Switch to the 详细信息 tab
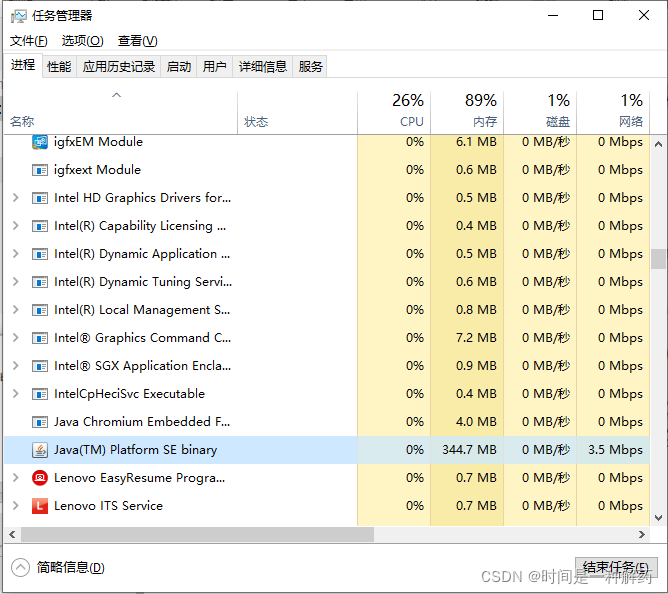Screen dimensions: 668x594 [262, 66]
